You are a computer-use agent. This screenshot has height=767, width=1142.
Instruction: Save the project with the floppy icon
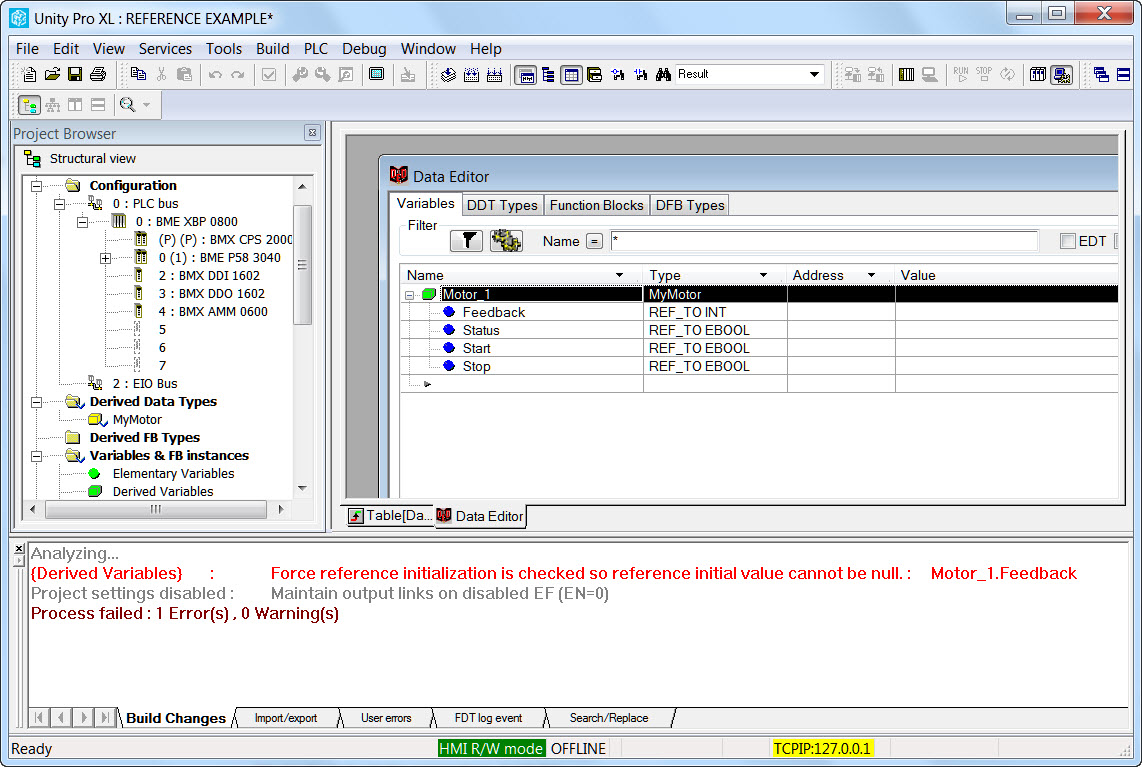[74, 74]
